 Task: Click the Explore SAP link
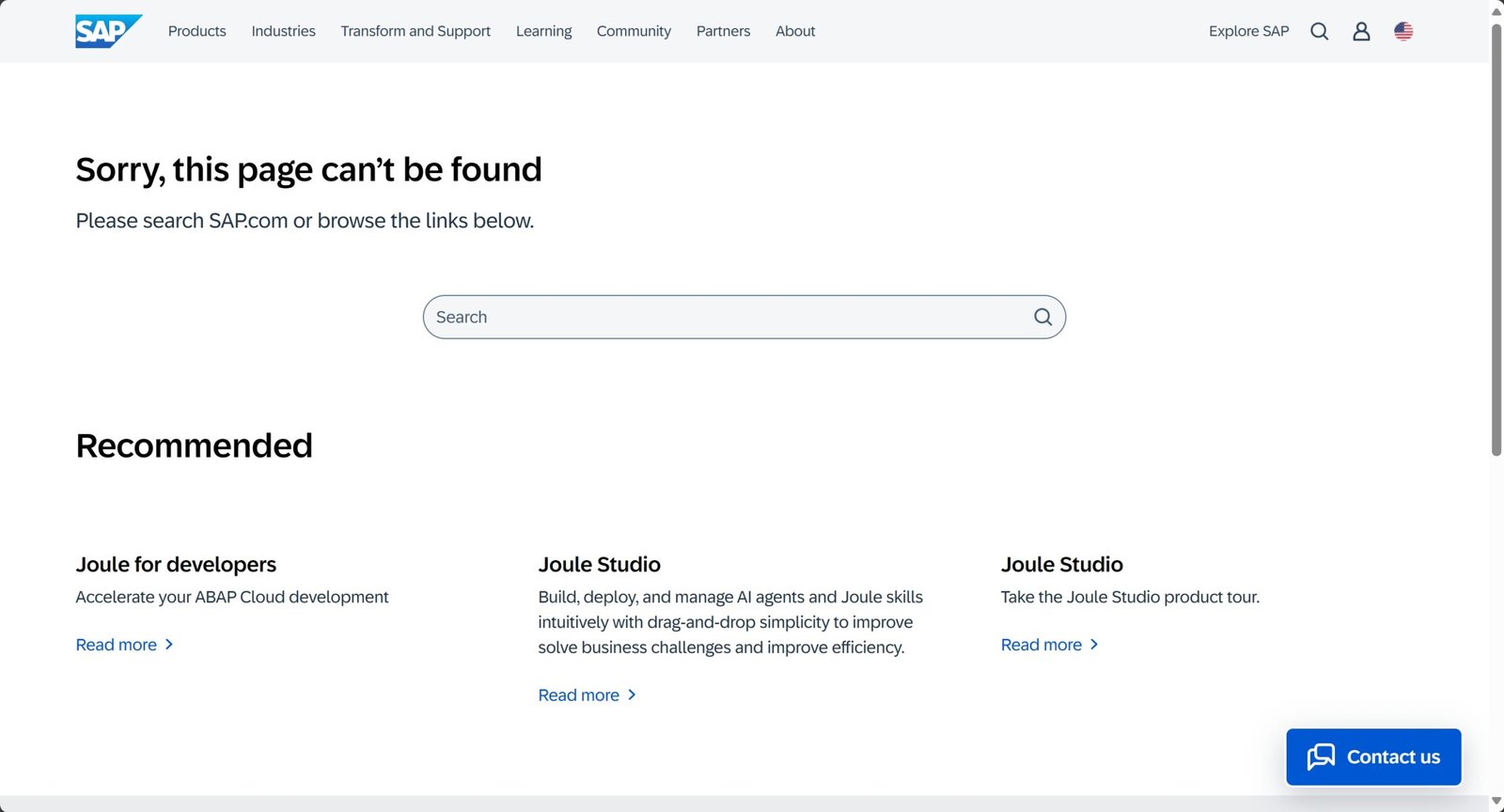(1248, 31)
